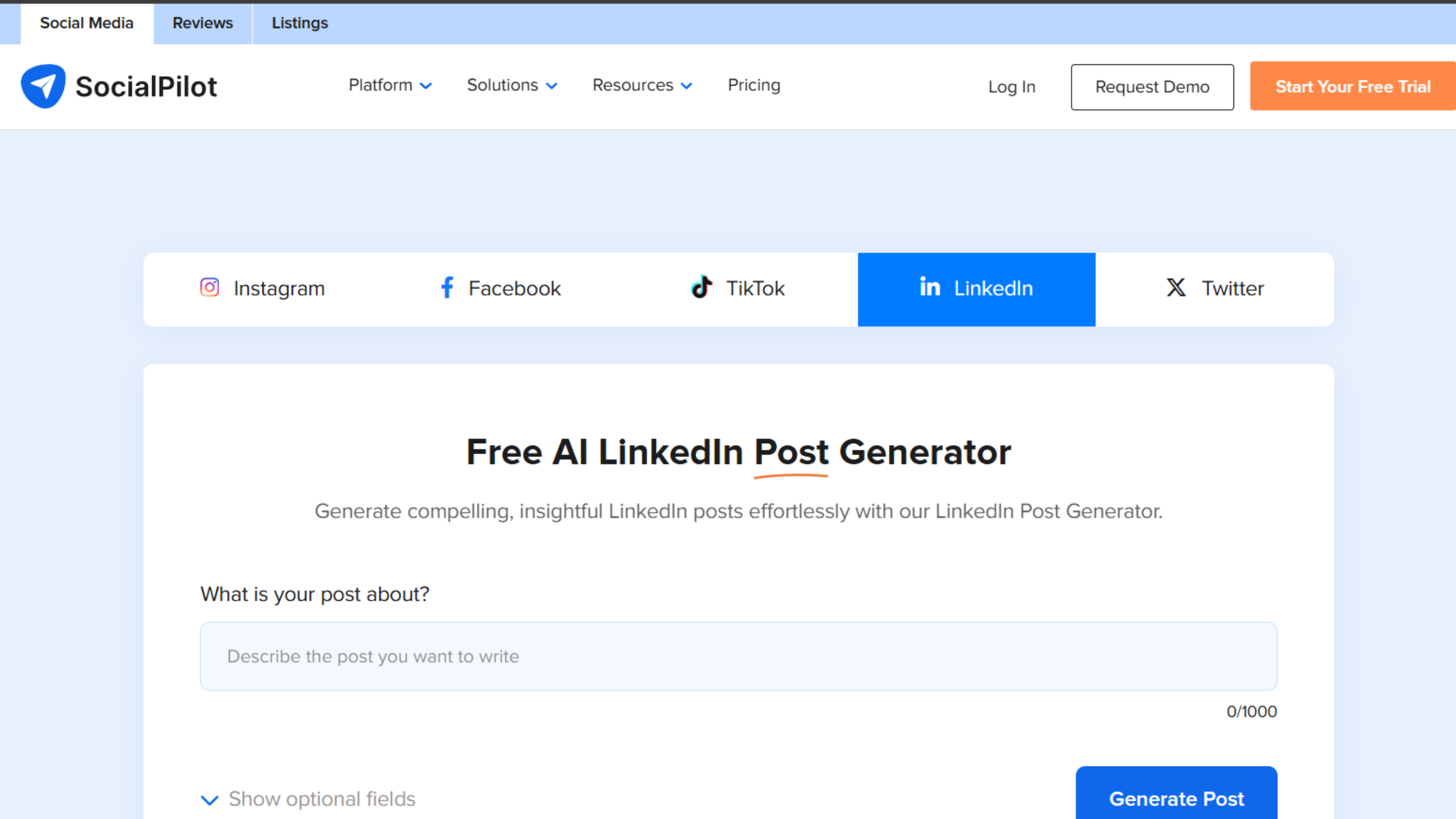Expand the Platform dropdown menu
This screenshot has width=1456, height=819.
(390, 85)
